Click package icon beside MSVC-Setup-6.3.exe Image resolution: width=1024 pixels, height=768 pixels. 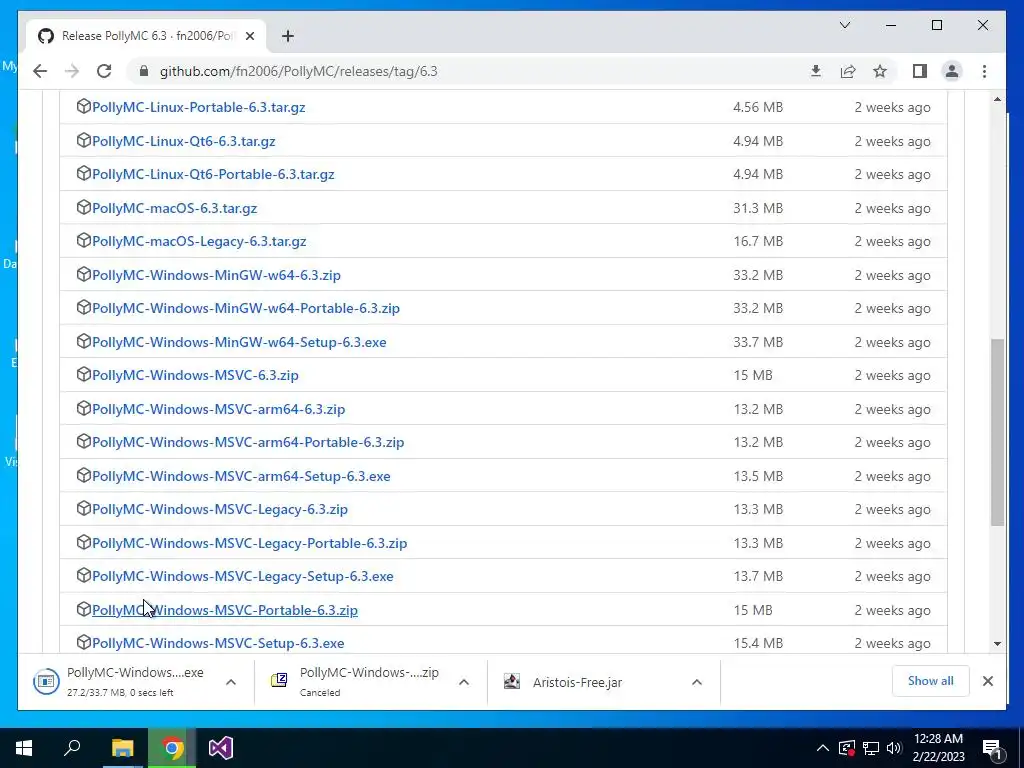pyautogui.click(x=84, y=642)
